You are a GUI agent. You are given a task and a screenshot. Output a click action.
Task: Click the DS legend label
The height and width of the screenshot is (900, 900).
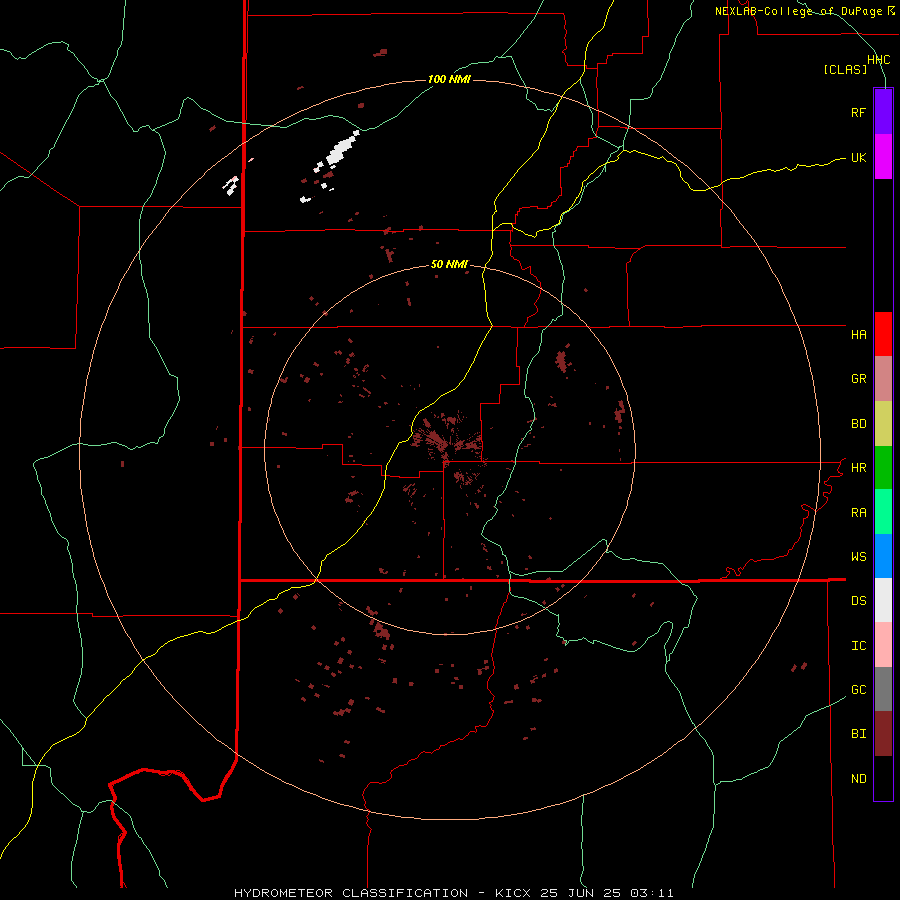858,601
